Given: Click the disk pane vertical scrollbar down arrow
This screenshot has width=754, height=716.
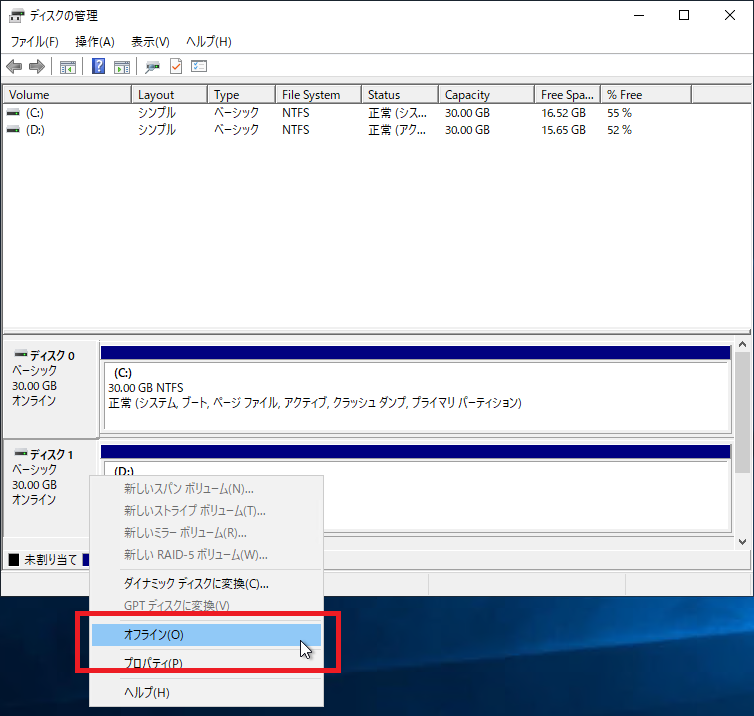Looking at the screenshot, I should pyautogui.click(x=743, y=541).
